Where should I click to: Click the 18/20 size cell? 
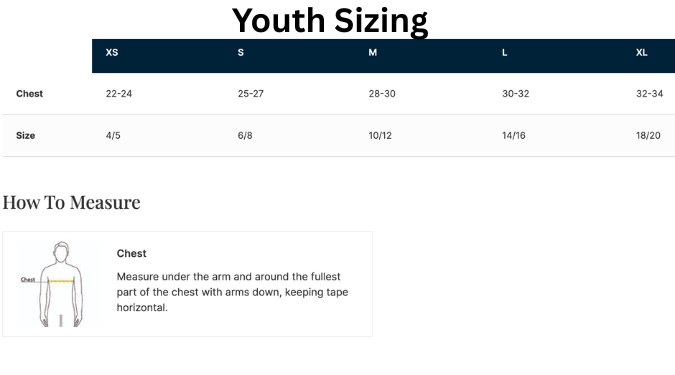click(x=648, y=136)
